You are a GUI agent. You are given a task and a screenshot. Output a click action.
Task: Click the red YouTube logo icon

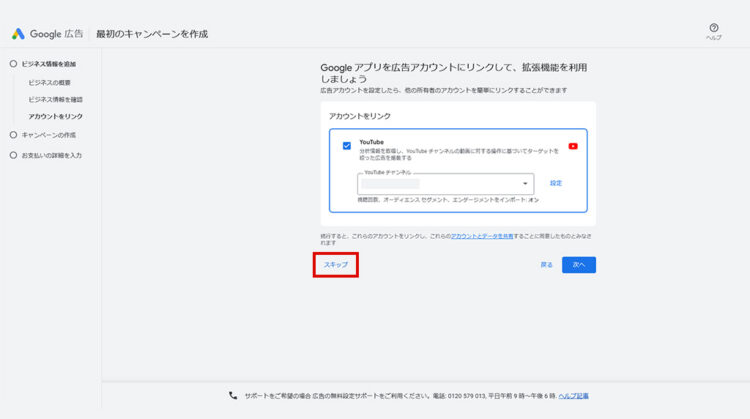click(573, 146)
